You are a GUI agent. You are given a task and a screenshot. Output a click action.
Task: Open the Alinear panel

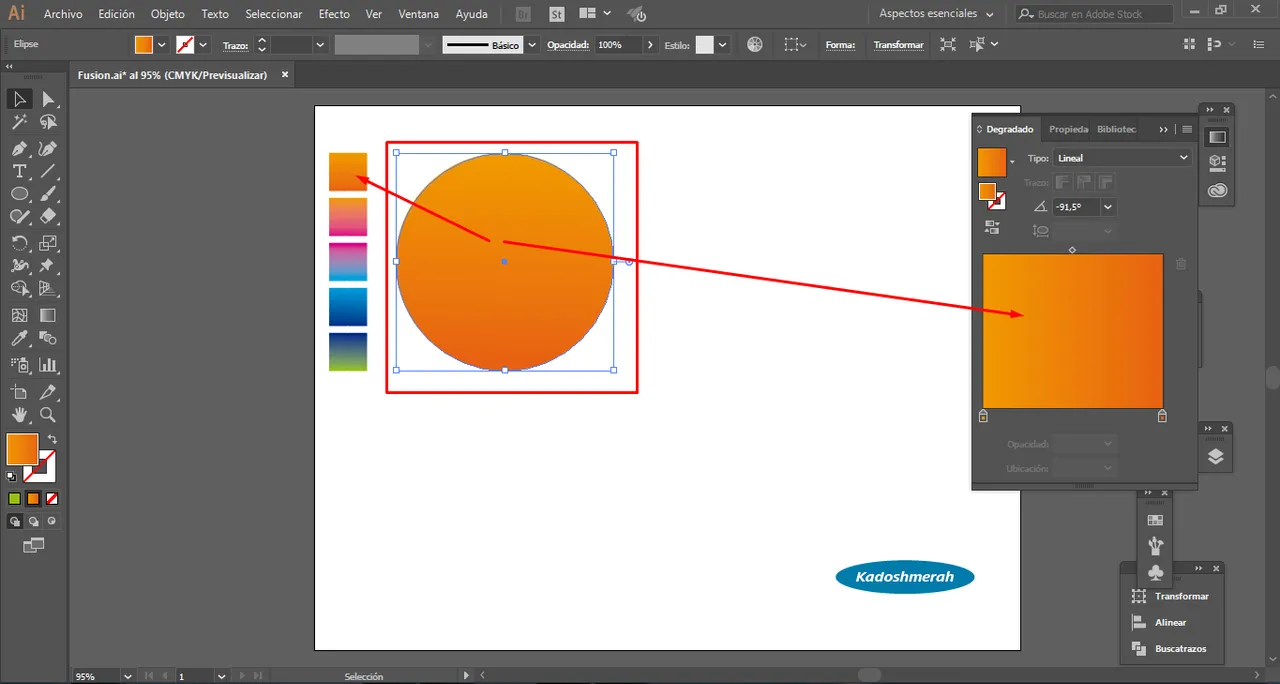(x=1170, y=622)
